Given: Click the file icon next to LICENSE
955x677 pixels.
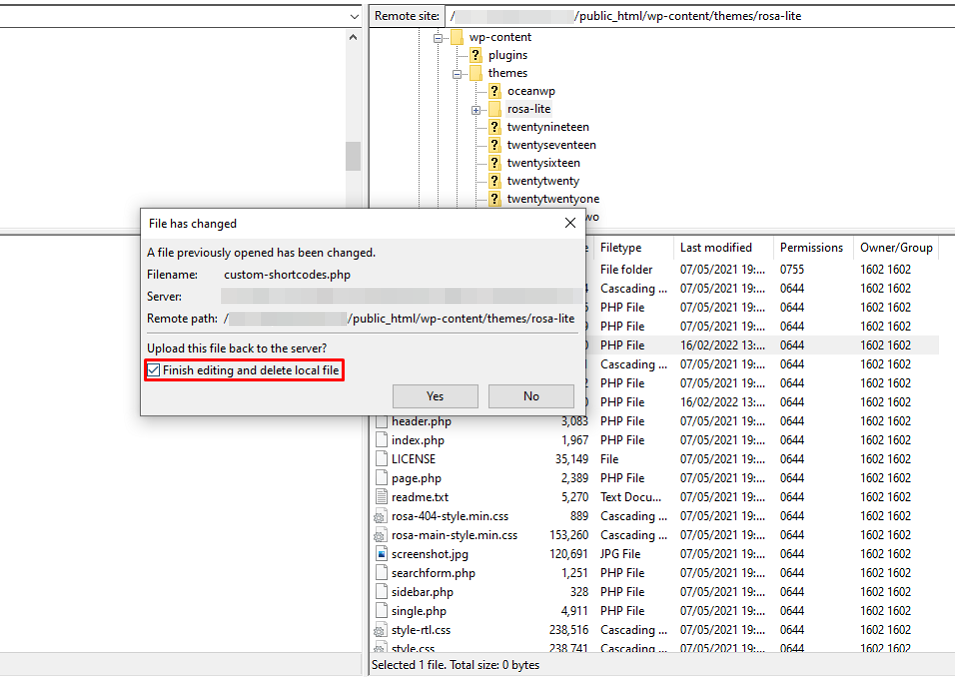Looking at the screenshot, I should click(x=383, y=459).
